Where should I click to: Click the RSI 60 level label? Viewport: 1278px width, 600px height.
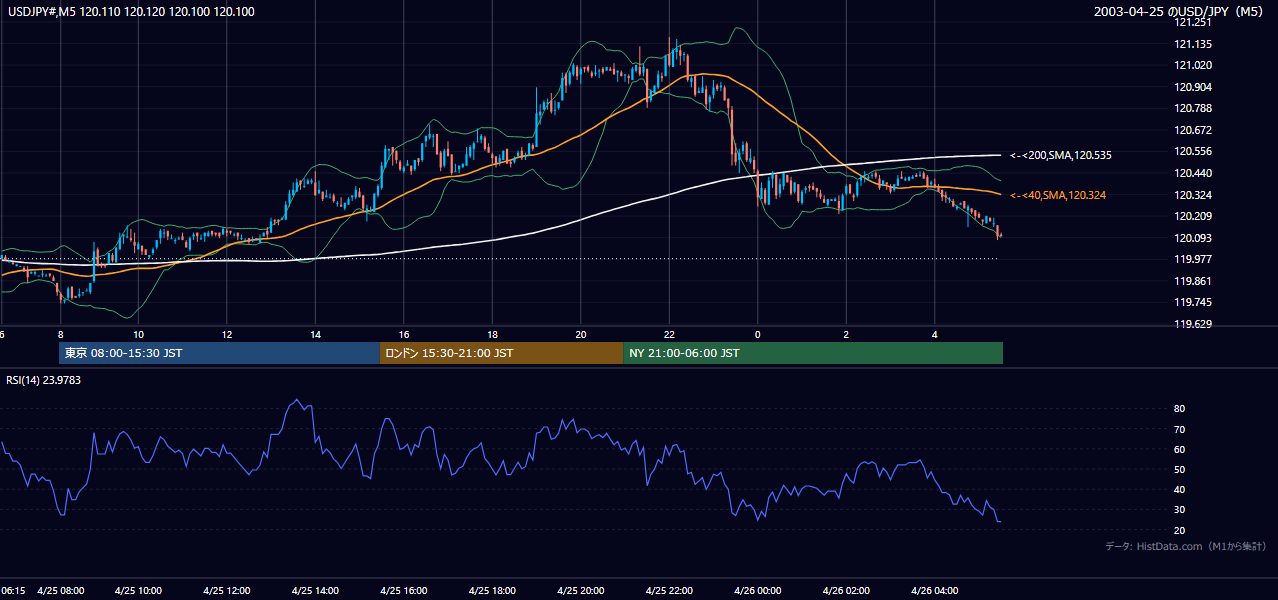tap(1180, 449)
